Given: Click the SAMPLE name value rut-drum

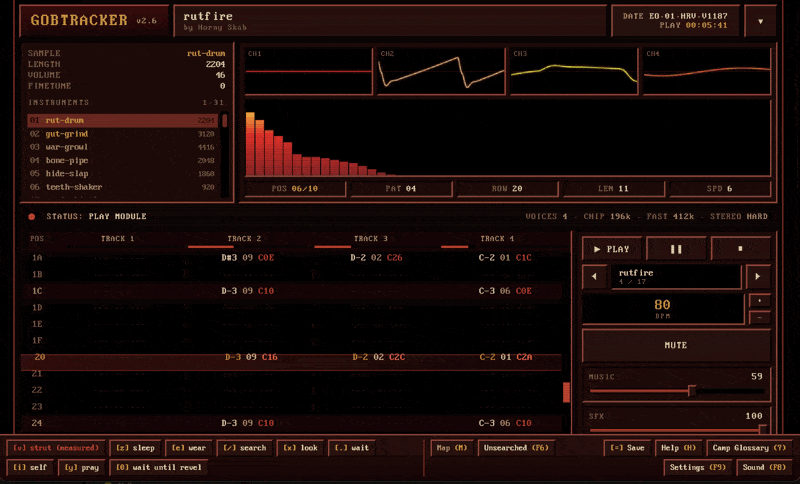Looking at the screenshot, I should tap(206, 53).
